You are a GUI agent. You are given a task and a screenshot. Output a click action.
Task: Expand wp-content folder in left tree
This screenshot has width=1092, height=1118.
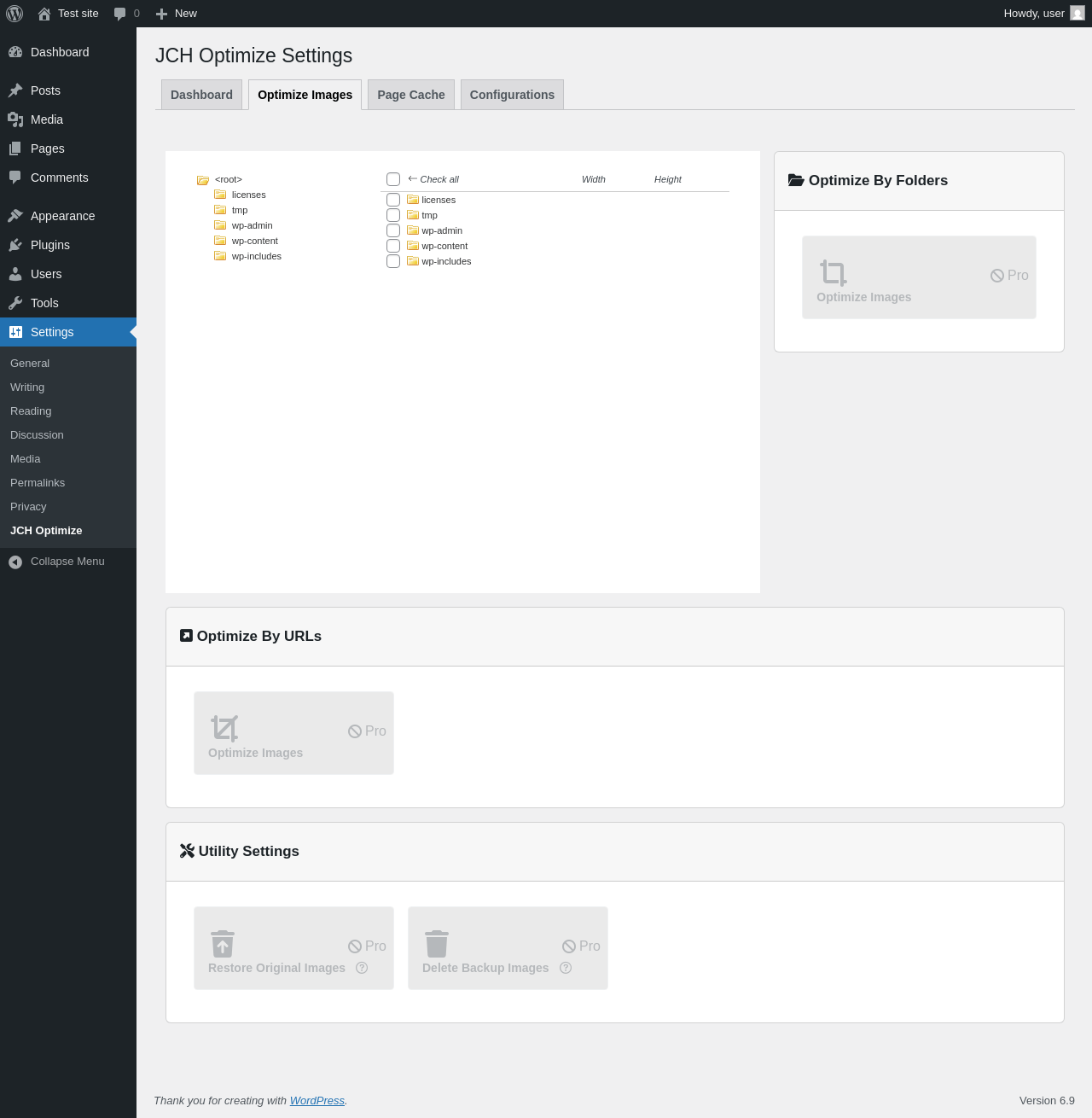220,241
